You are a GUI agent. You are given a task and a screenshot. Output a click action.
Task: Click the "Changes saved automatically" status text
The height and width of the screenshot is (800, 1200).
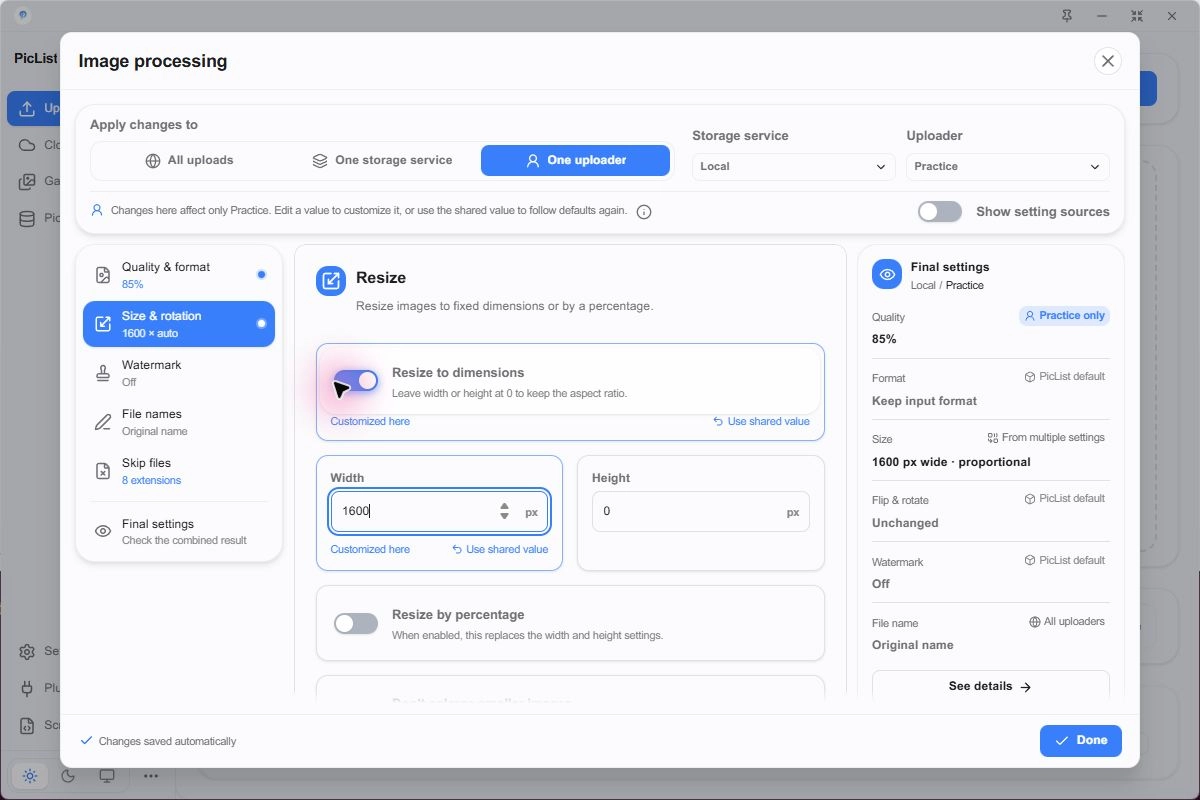click(x=168, y=742)
